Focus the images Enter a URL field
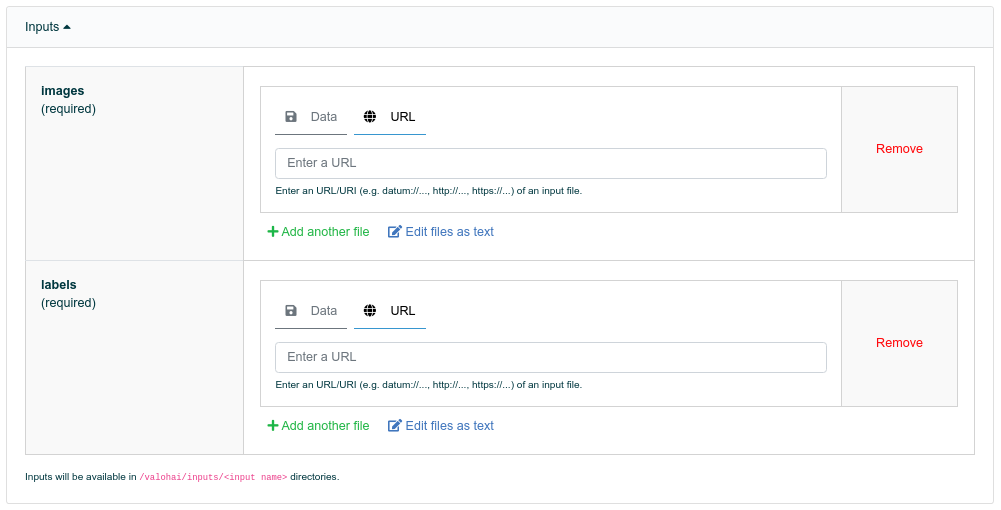This screenshot has width=1001, height=510. click(551, 163)
